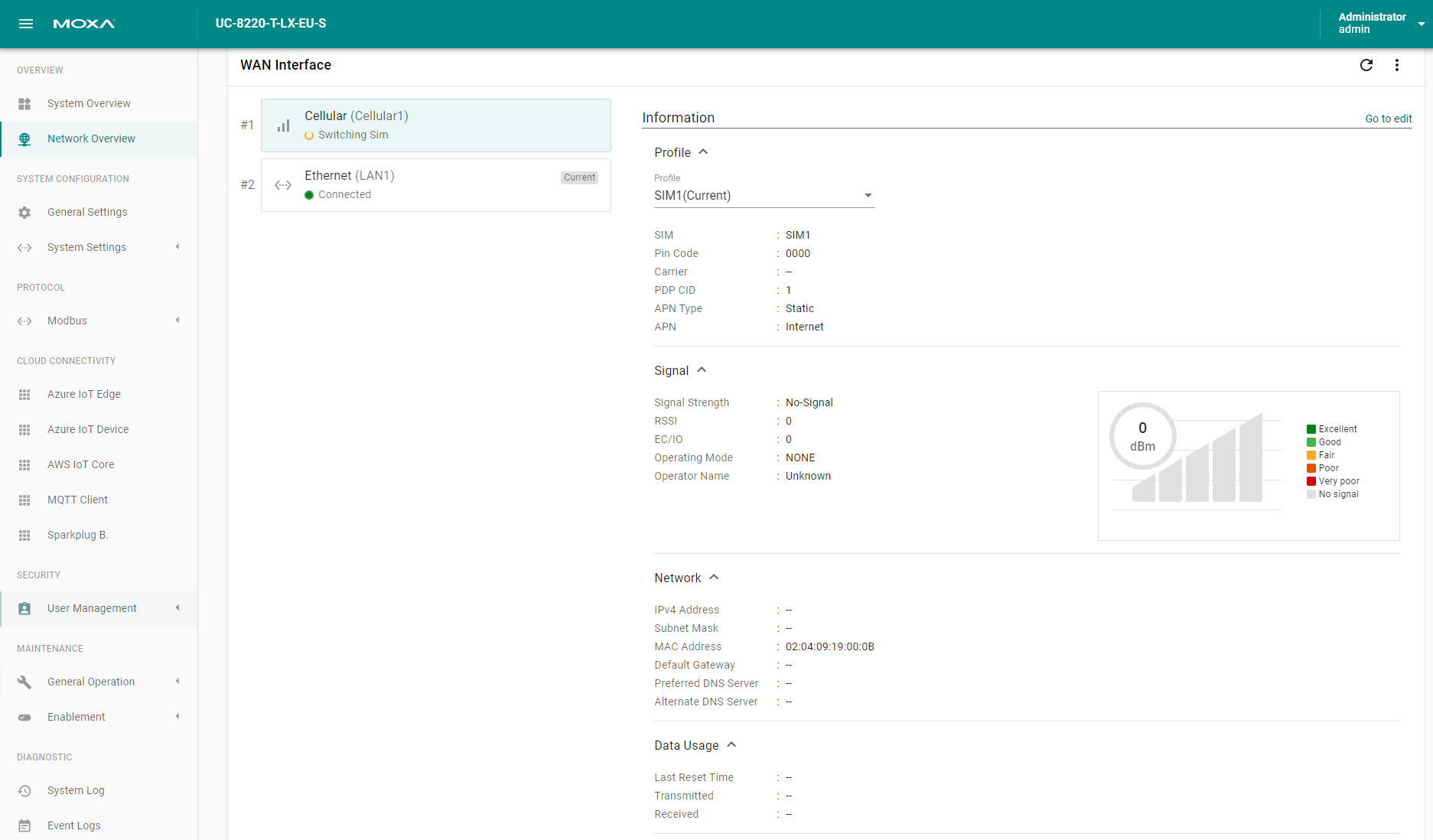Viewport: 1433px width, 840px height.
Task: Open MQTT Client page
Action: click(99, 500)
